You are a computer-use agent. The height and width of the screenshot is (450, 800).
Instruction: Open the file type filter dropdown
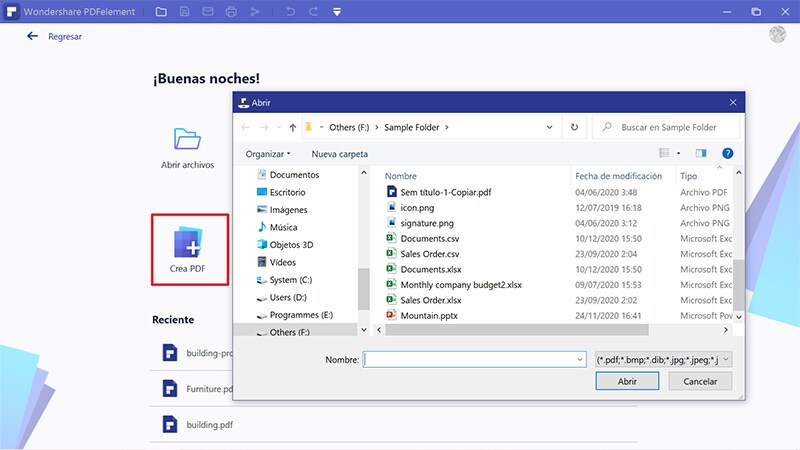(x=664, y=359)
